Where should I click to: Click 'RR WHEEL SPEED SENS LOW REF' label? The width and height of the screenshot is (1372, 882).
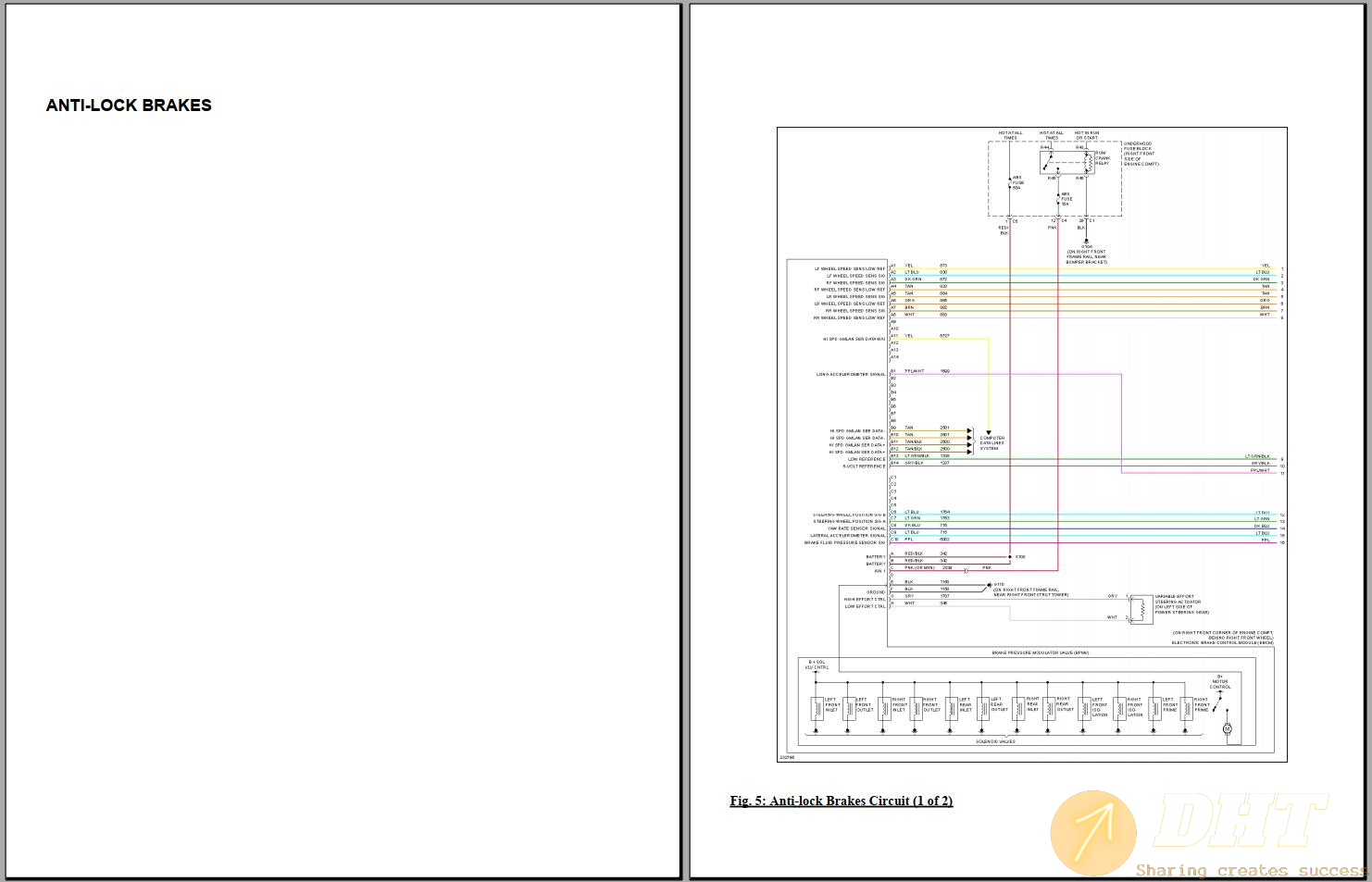coord(850,317)
